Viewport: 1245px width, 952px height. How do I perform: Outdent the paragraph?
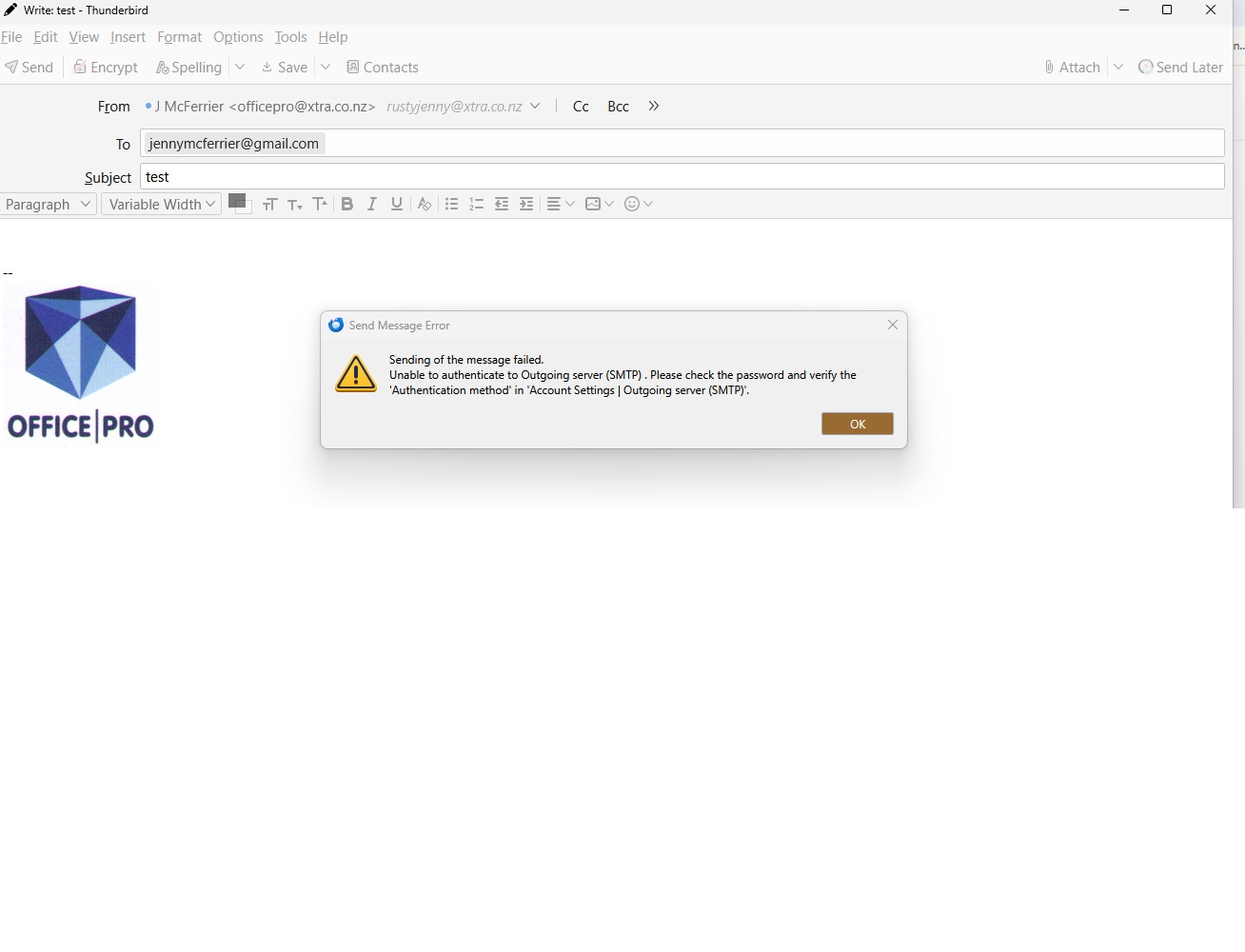502,204
